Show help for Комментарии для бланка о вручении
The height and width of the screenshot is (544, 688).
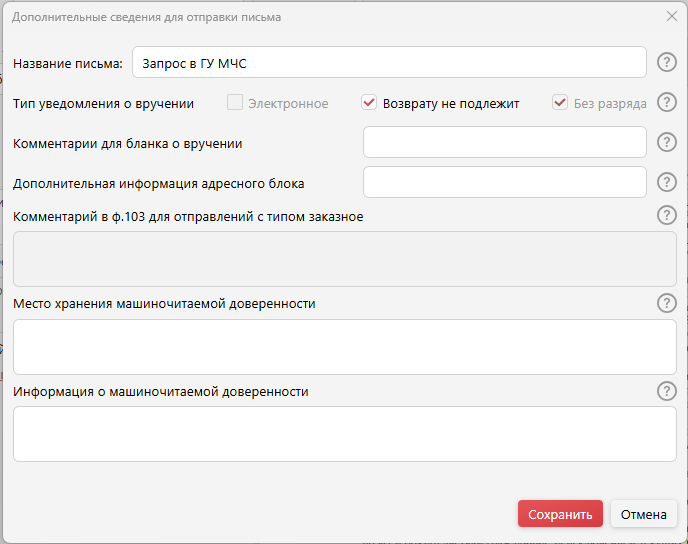(667, 142)
